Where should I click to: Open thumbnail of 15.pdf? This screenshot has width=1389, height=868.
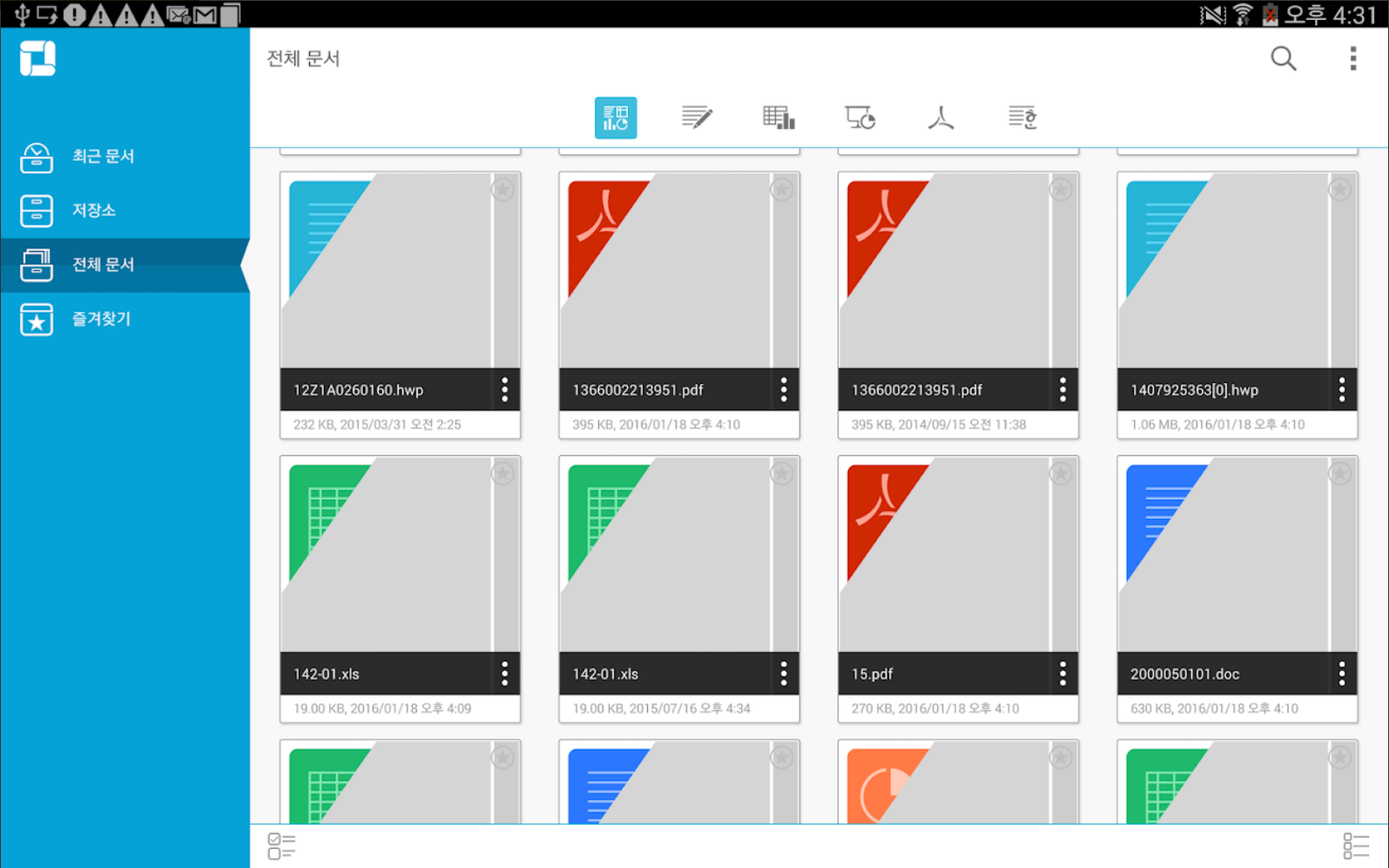point(958,555)
